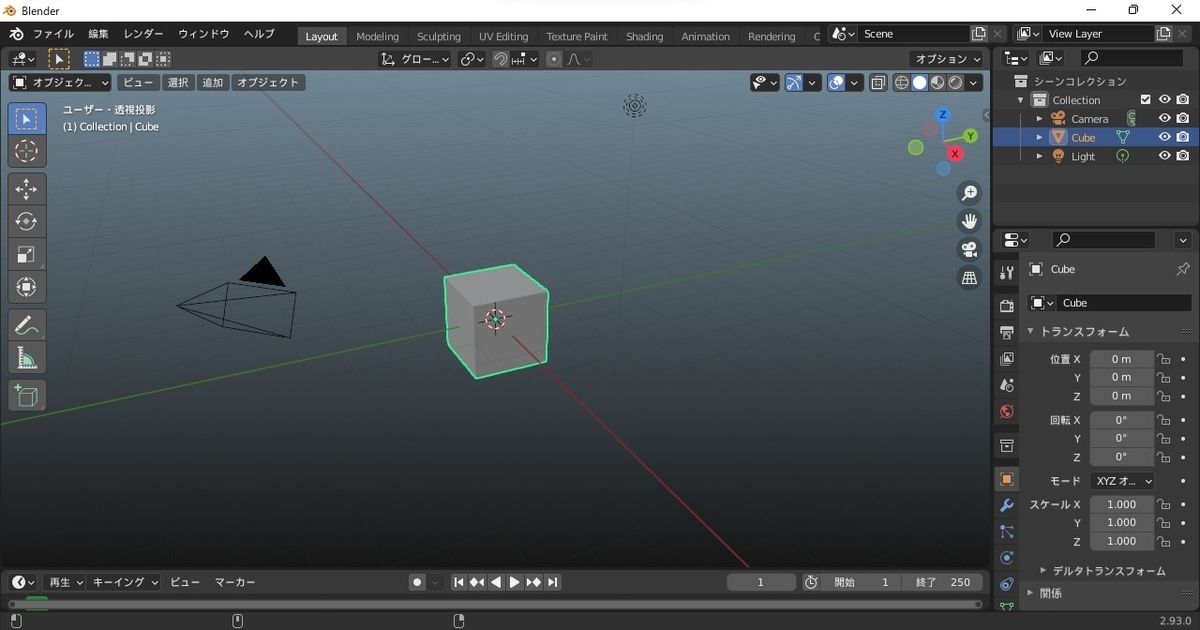Collapse the トランスフォーム panel
Image resolution: width=1200 pixels, height=630 pixels.
pyautogui.click(x=1031, y=331)
